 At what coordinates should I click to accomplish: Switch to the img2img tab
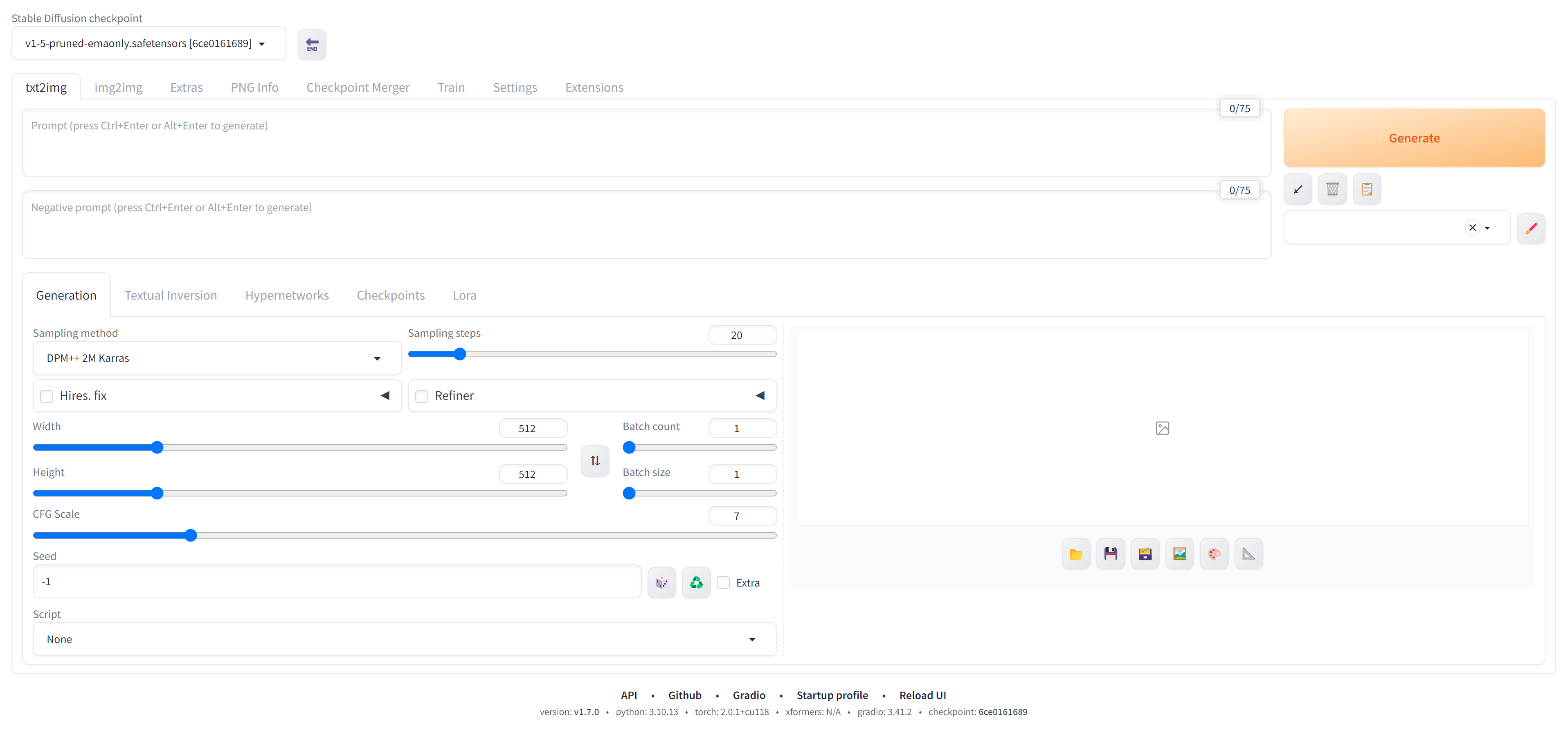[x=118, y=87]
